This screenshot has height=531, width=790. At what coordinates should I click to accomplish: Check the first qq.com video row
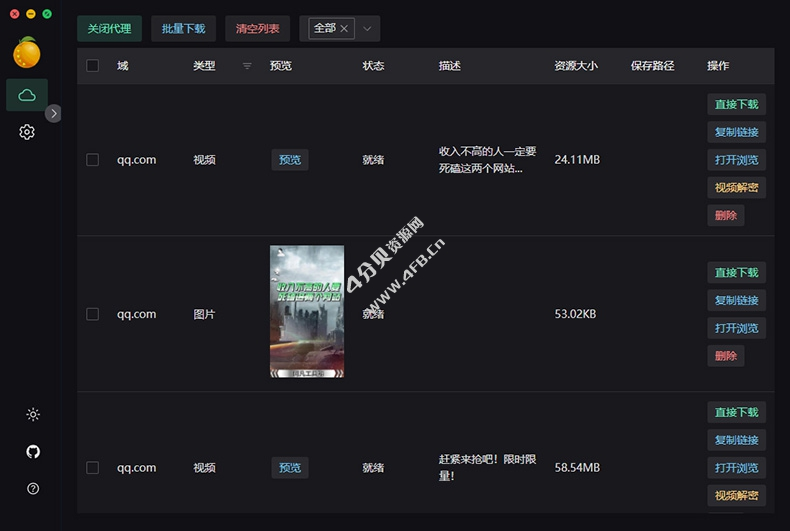pos(93,160)
